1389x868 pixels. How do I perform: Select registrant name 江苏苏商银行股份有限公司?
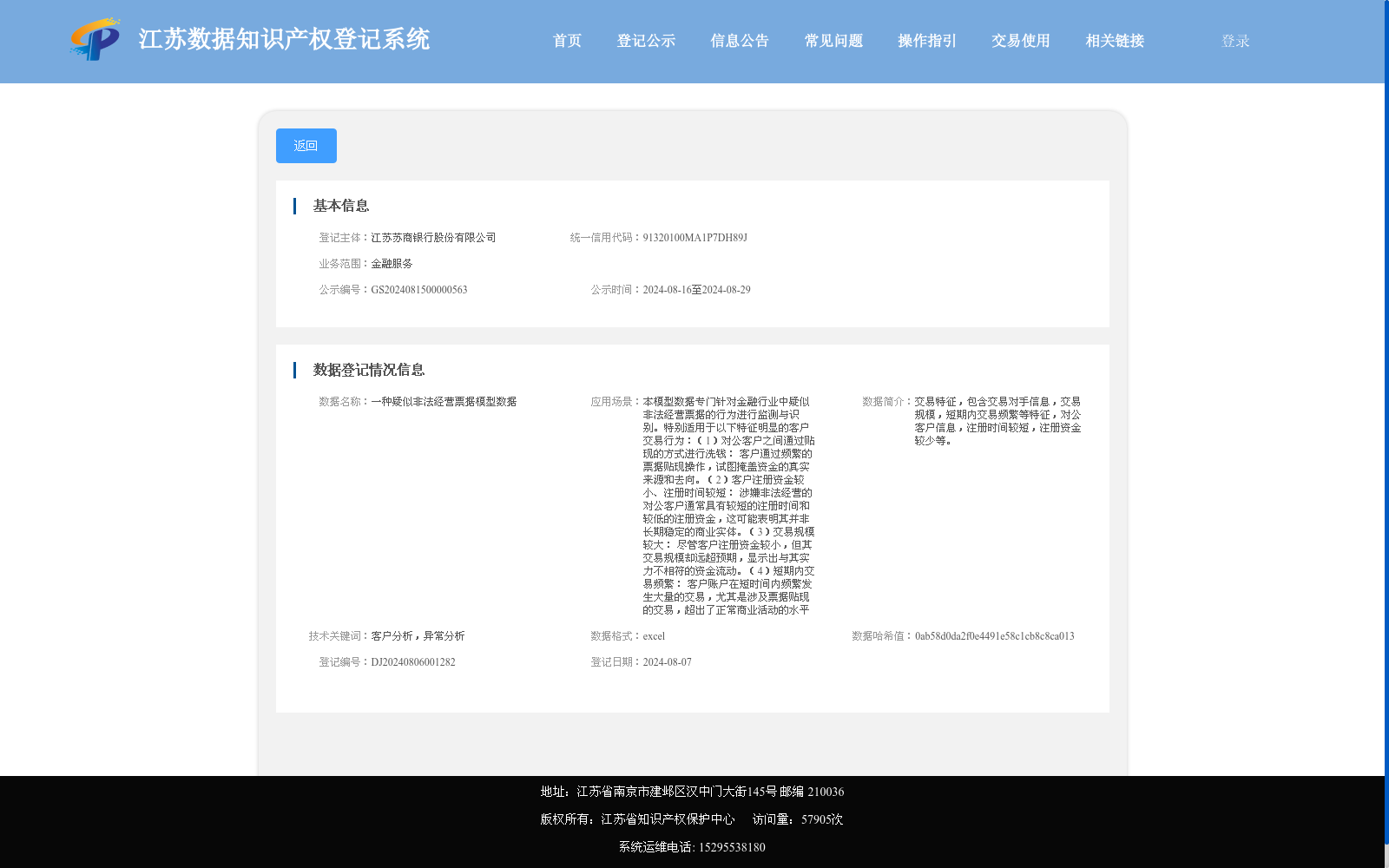pyautogui.click(x=433, y=238)
